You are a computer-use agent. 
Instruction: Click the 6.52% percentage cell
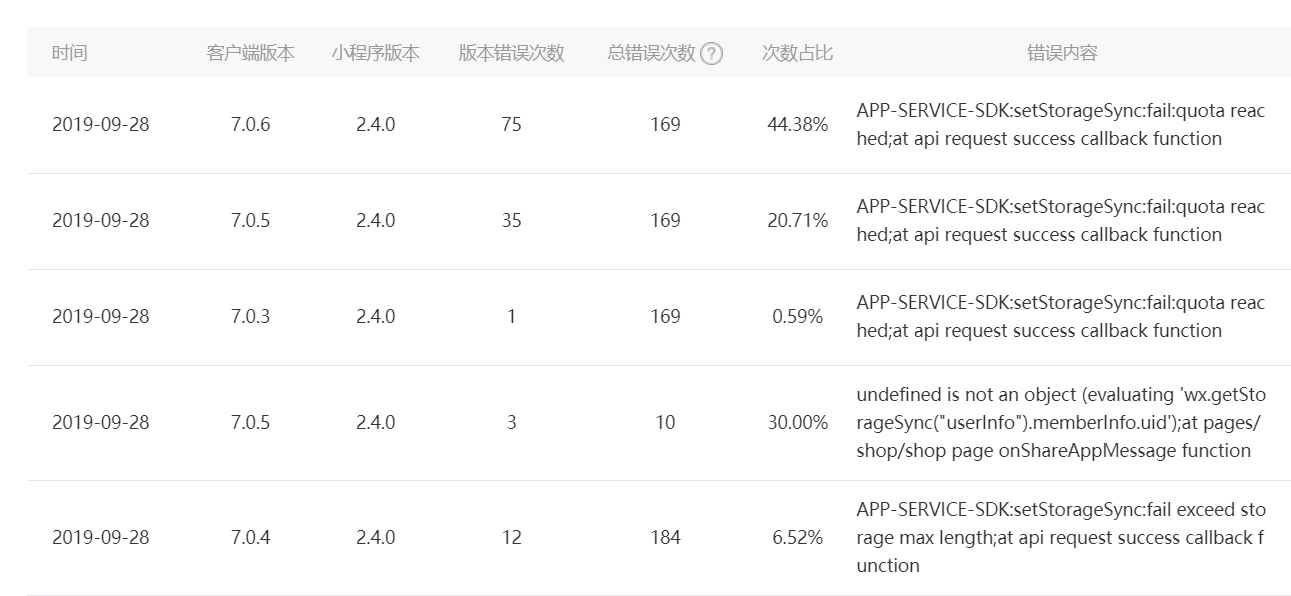click(797, 538)
